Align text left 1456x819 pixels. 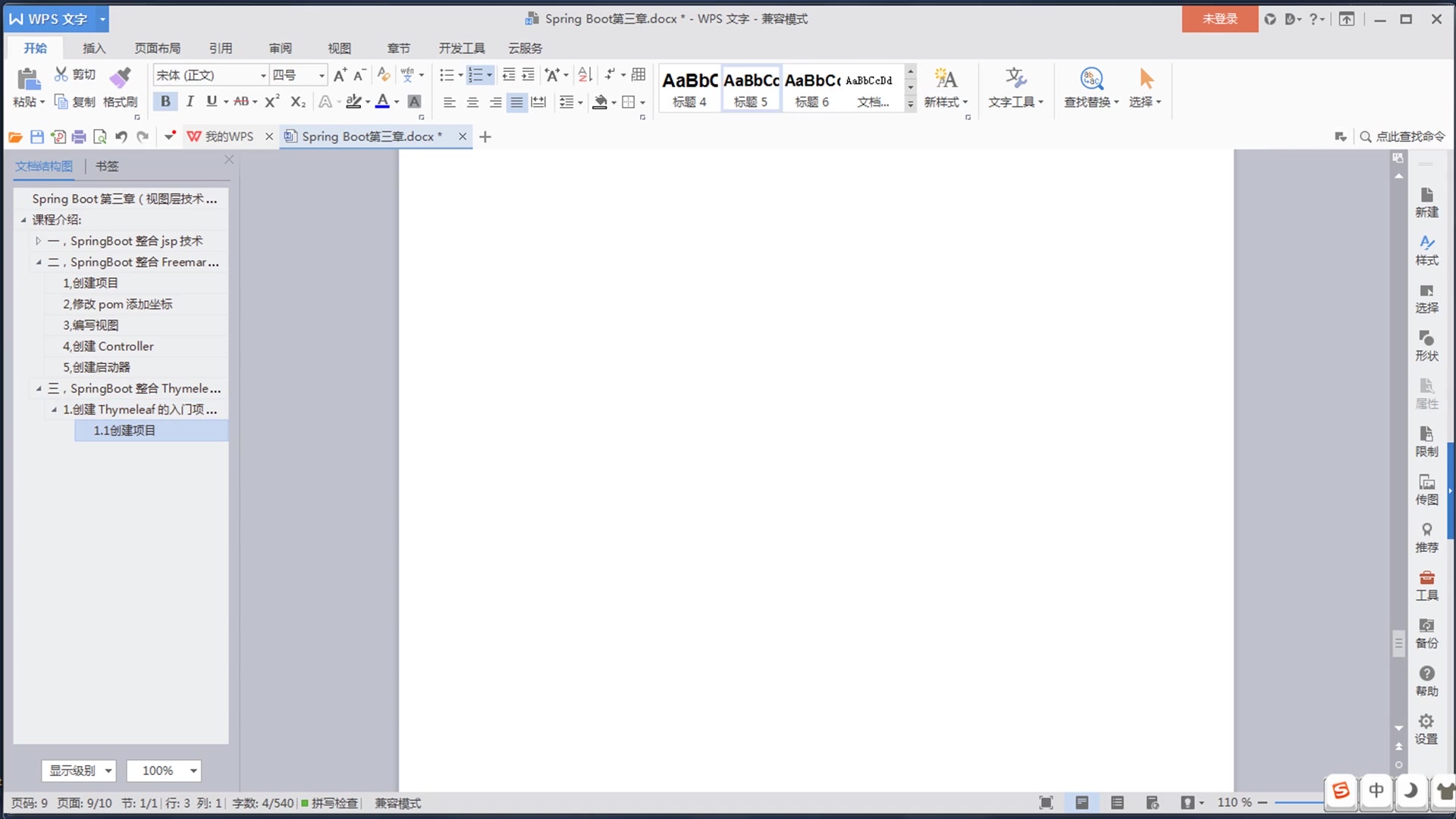(x=450, y=102)
